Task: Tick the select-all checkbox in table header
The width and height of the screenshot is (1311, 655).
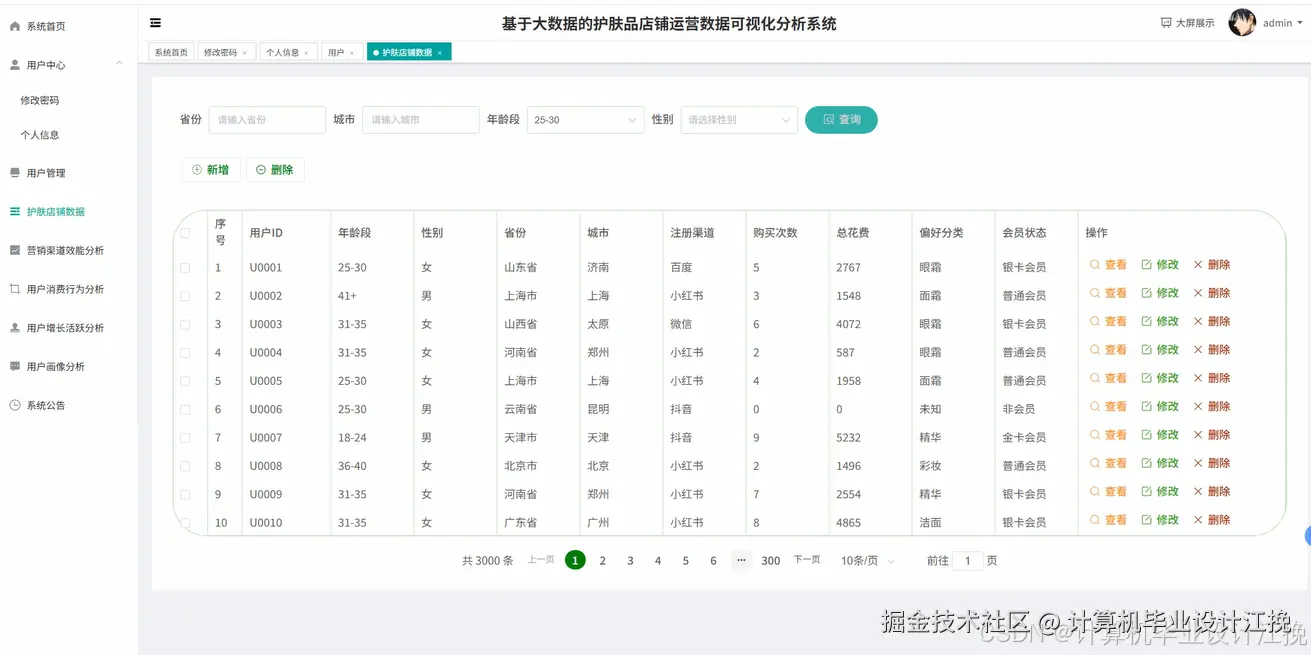Action: pyautogui.click(x=185, y=233)
